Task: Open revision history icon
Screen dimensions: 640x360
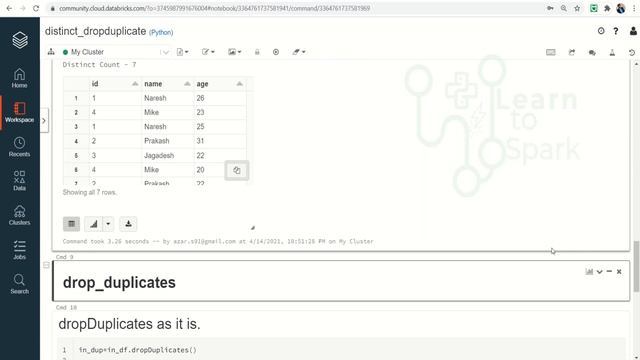Action: [x=632, y=52]
